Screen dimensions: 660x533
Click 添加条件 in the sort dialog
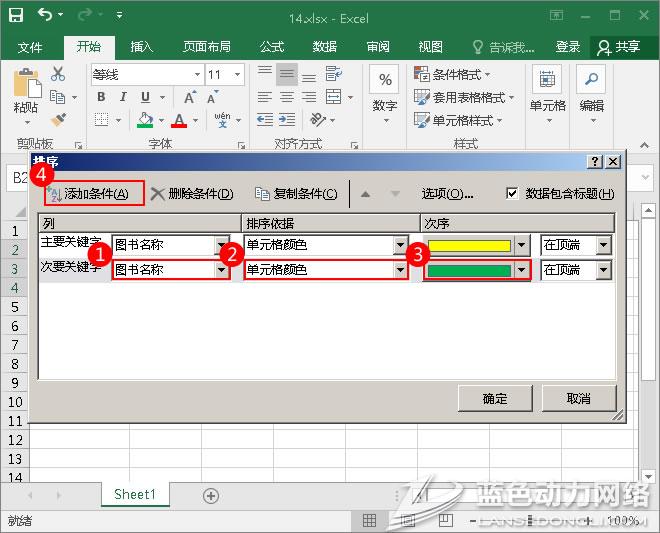click(95, 194)
